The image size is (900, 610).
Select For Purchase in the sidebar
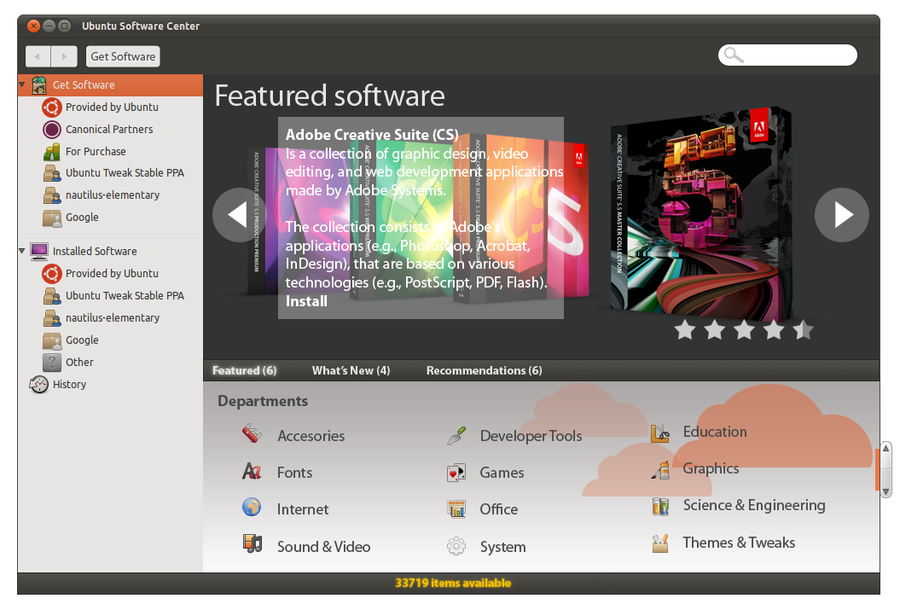click(95, 151)
